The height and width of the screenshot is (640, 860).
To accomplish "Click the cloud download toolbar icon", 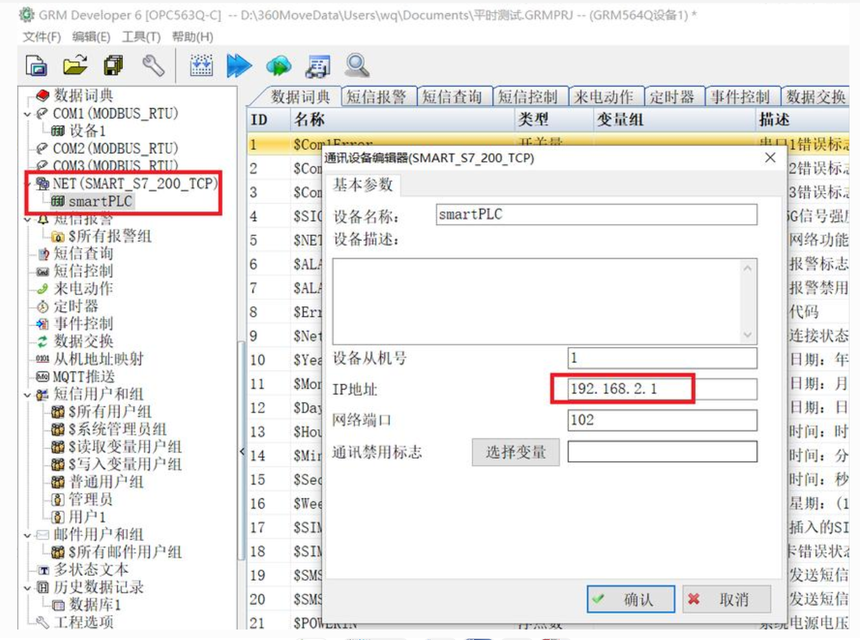I will [279, 66].
